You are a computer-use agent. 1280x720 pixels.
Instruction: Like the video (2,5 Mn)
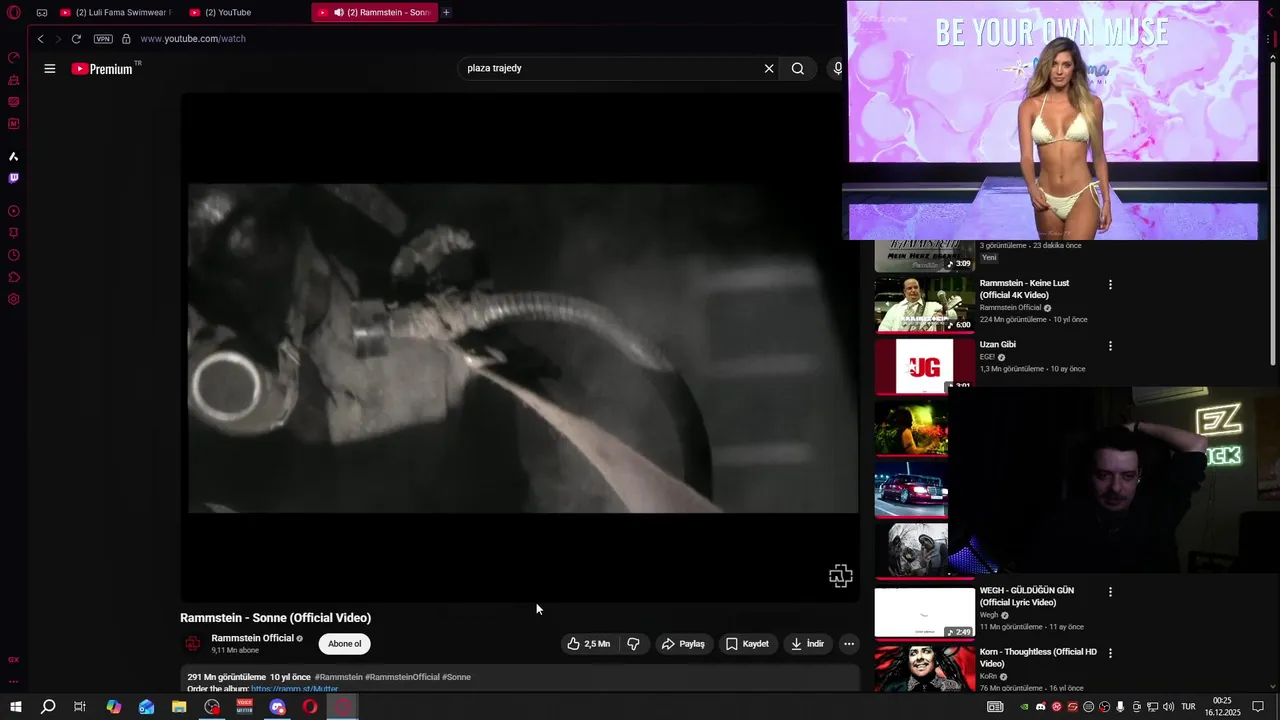[588, 644]
